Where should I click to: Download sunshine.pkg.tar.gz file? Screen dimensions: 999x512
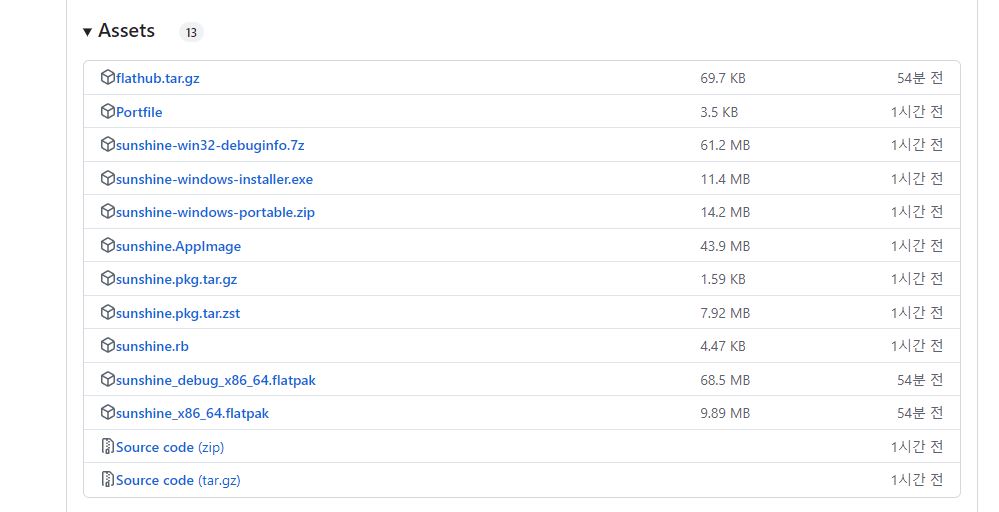click(x=176, y=279)
